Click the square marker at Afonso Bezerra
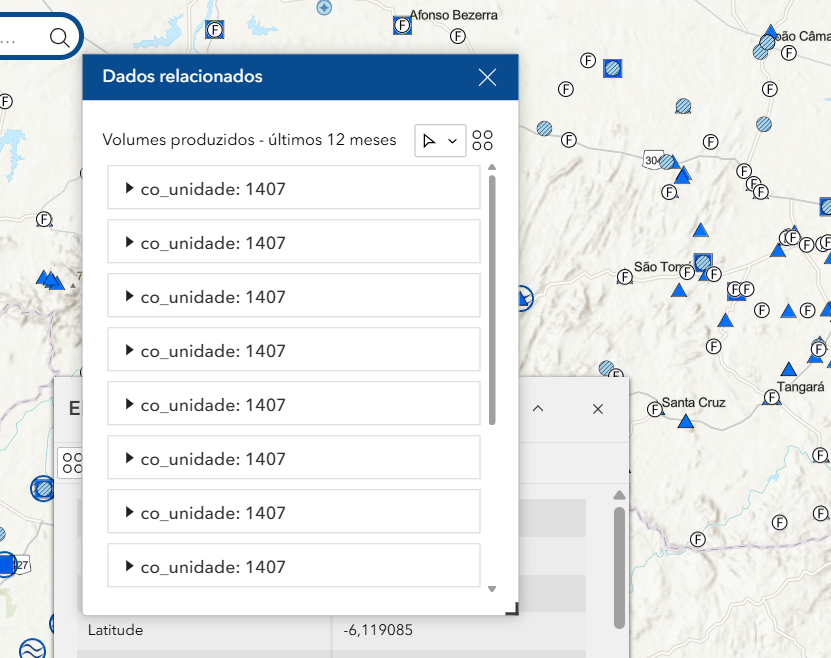The width and height of the screenshot is (831, 658). pyautogui.click(x=403, y=26)
